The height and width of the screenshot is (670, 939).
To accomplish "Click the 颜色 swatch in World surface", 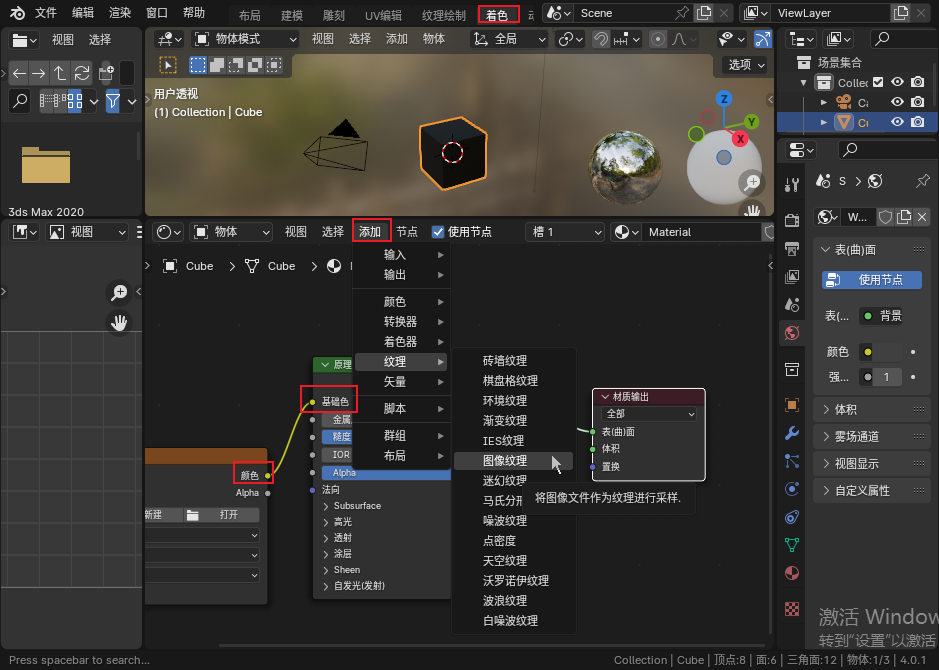I will click(887, 352).
